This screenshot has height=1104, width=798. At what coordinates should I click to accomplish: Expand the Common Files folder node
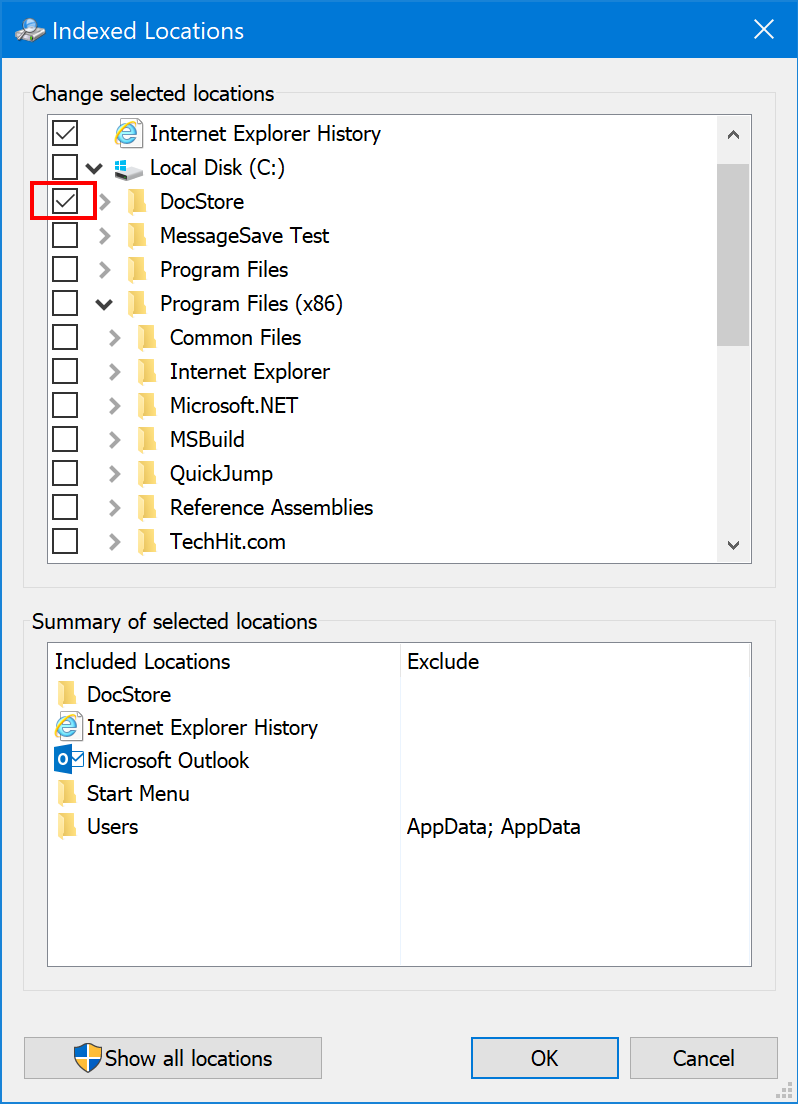click(x=115, y=338)
